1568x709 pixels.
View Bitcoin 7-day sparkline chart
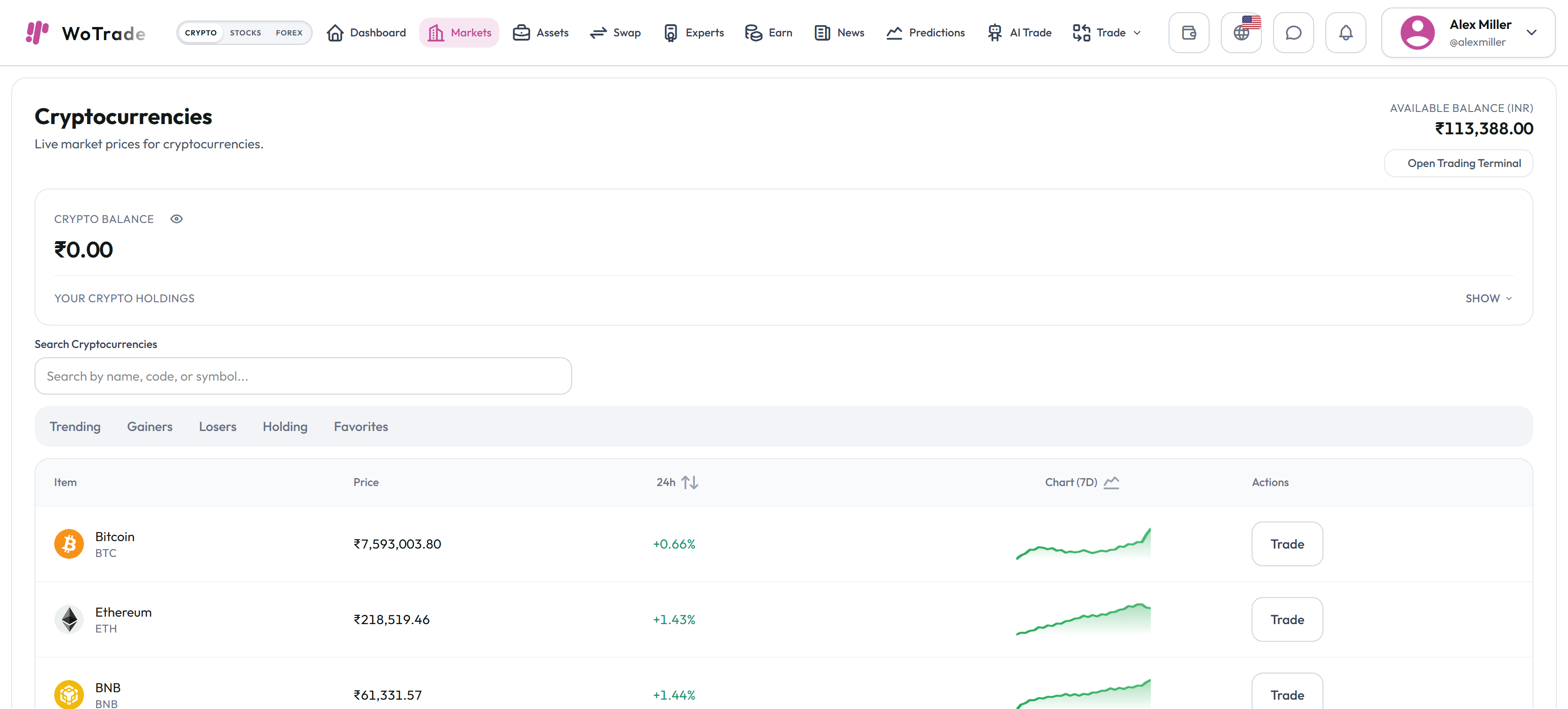[1084, 544]
